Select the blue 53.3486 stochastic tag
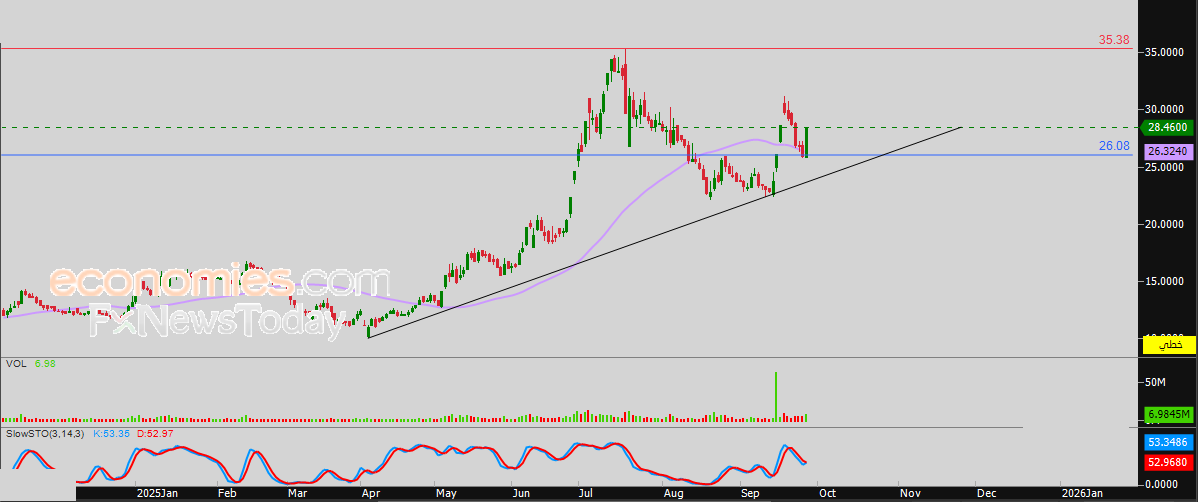The image size is (1198, 502). coord(1168,442)
